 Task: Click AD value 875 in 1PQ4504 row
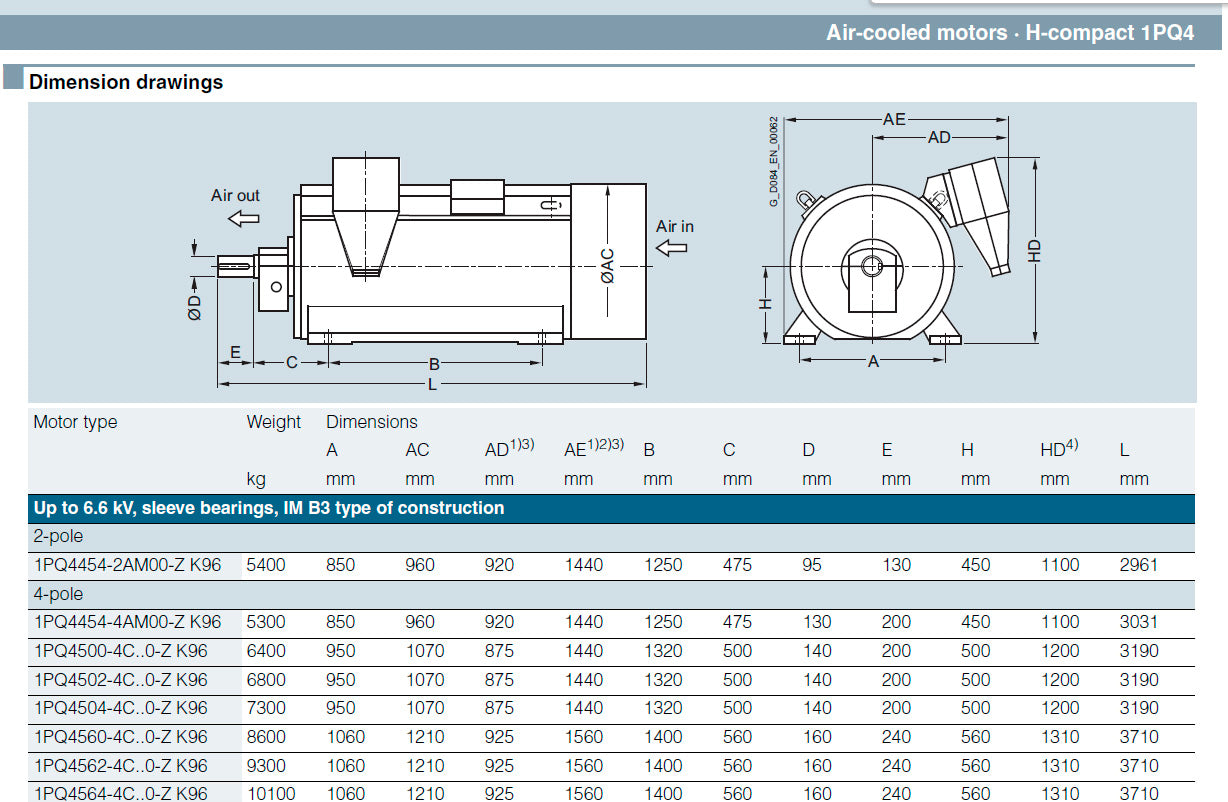coord(499,708)
